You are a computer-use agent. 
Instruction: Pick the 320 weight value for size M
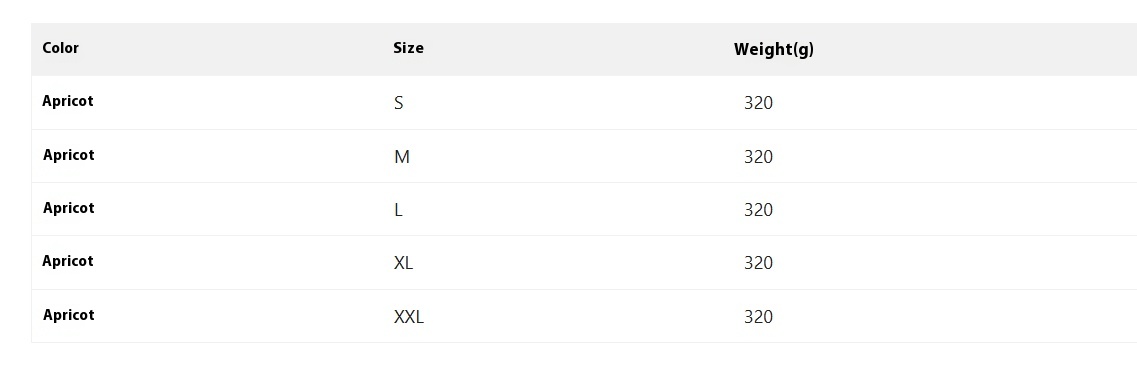coord(758,157)
